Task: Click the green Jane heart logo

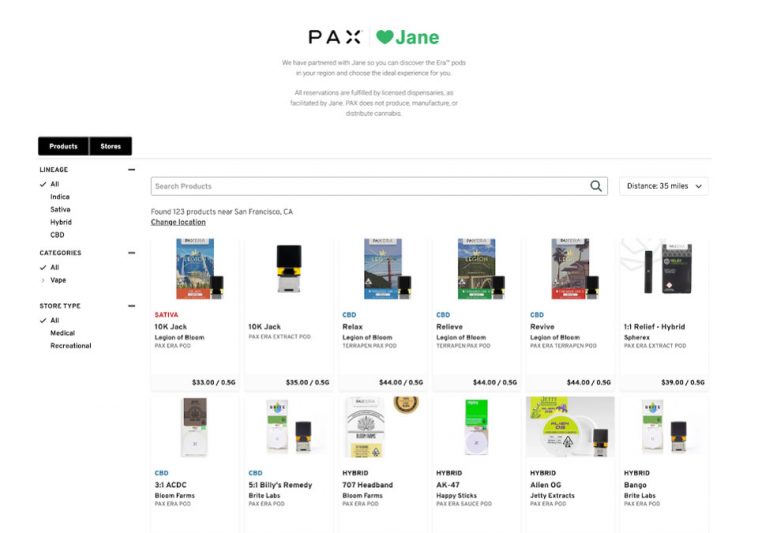Action: click(385, 37)
